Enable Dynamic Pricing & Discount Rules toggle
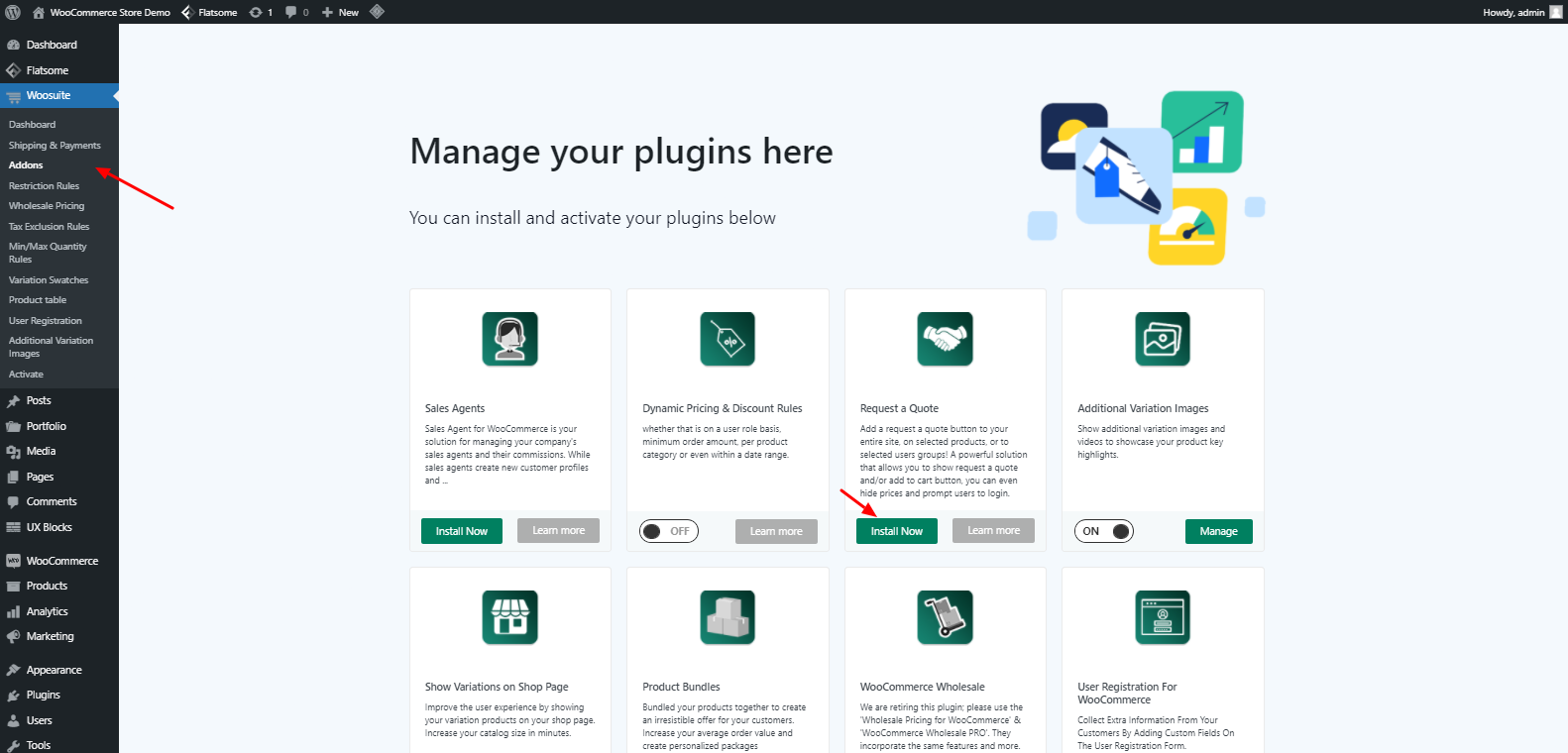 click(x=669, y=532)
